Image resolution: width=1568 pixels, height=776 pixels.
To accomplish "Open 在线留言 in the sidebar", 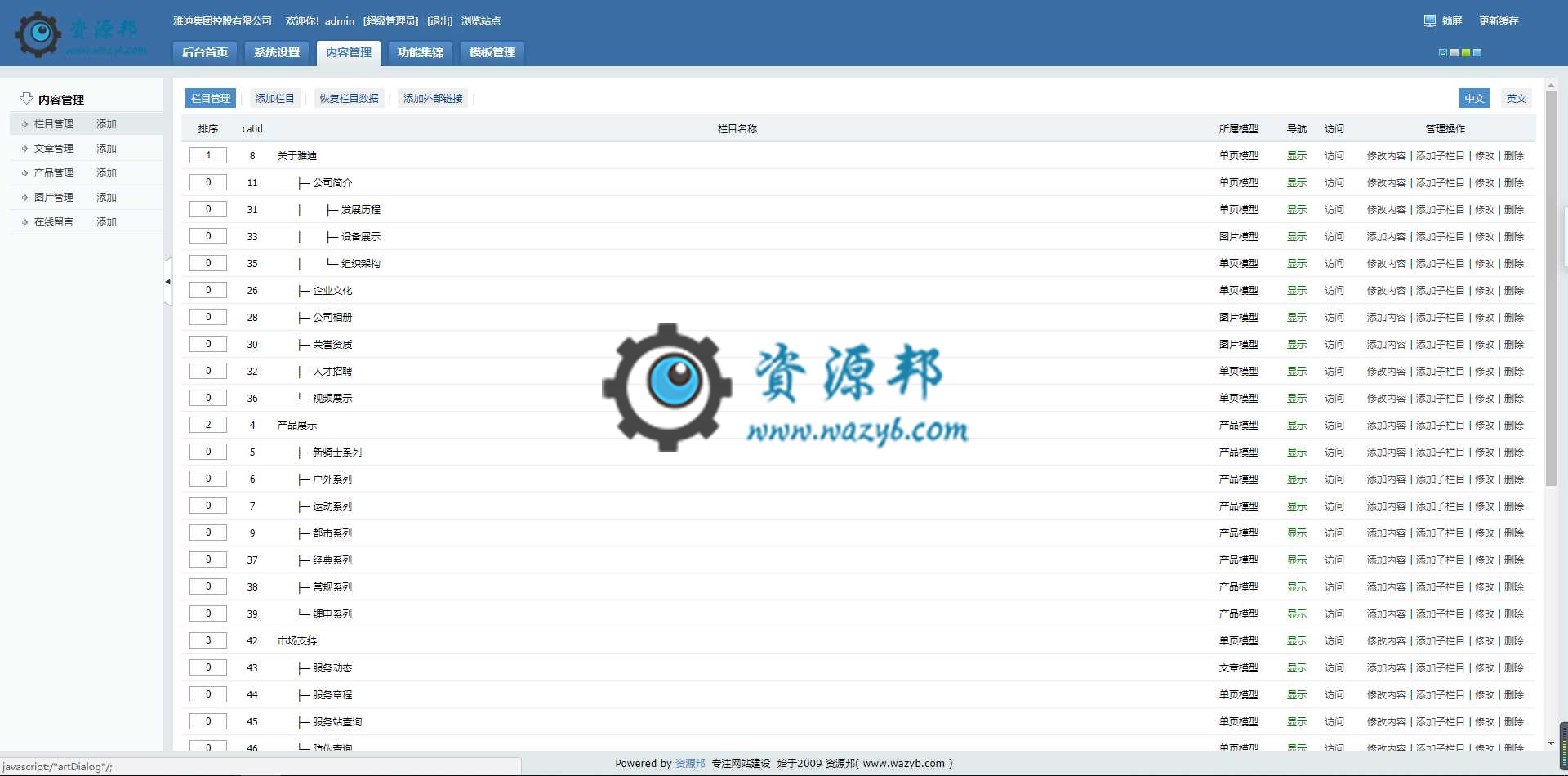I will [54, 222].
